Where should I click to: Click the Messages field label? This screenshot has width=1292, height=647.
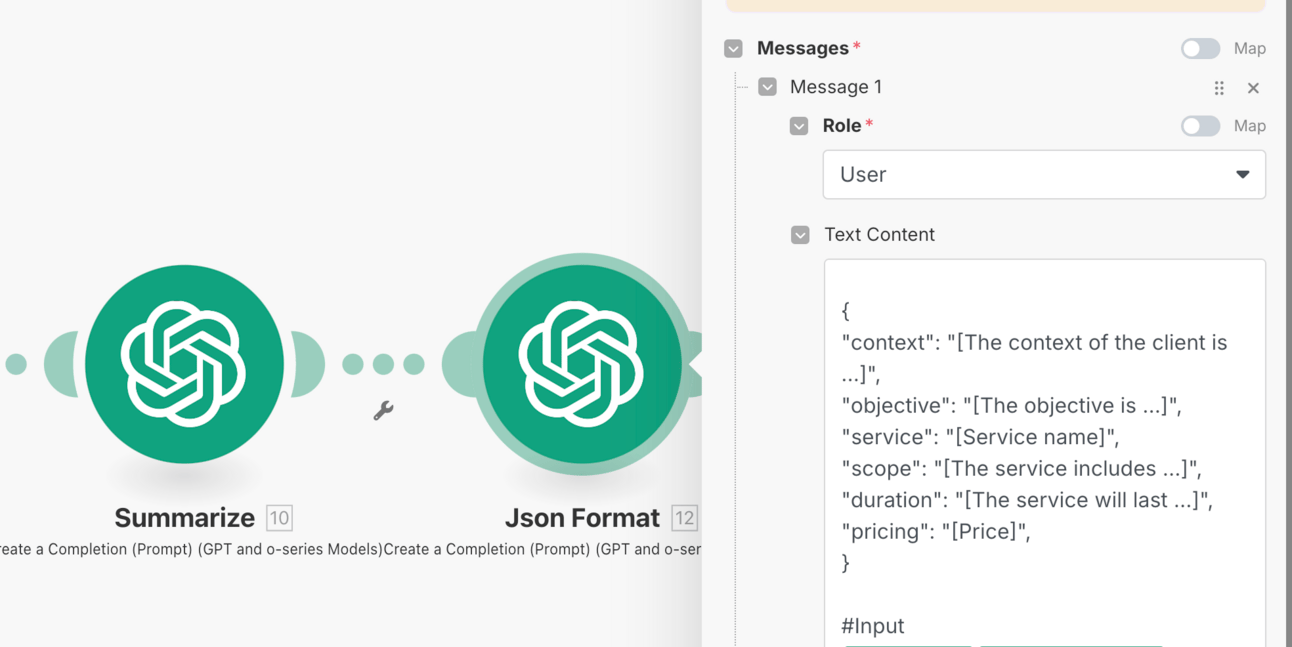coord(803,48)
